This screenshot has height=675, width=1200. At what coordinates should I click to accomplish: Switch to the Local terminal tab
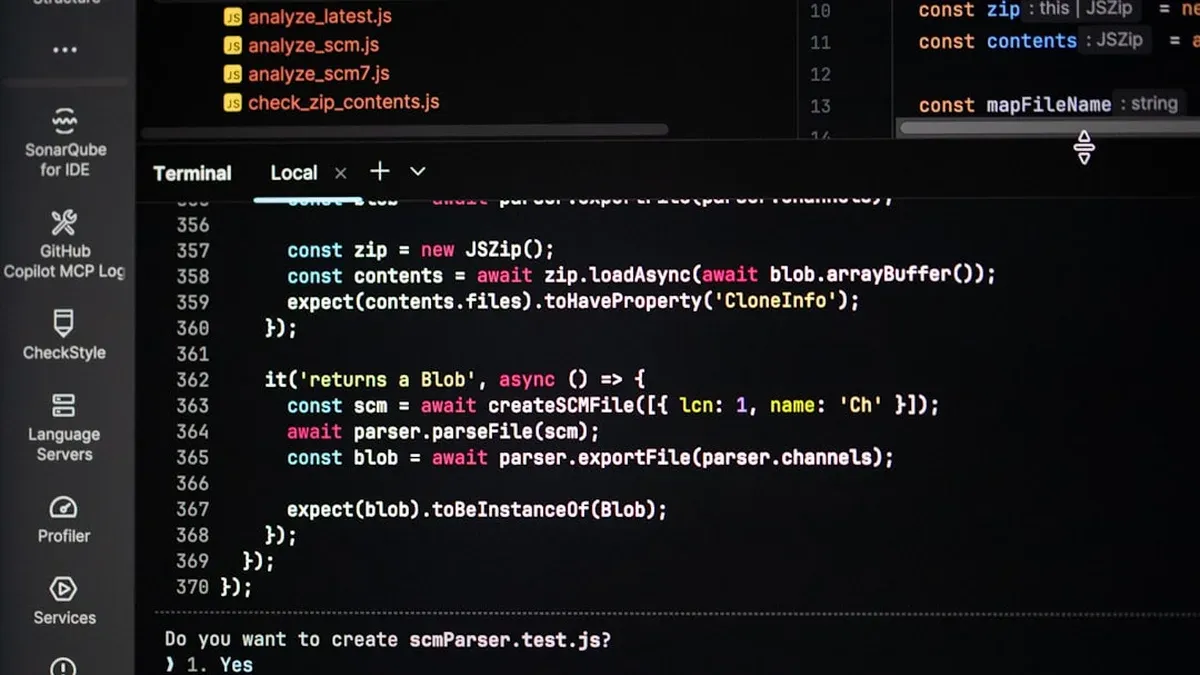click(293, 173)
